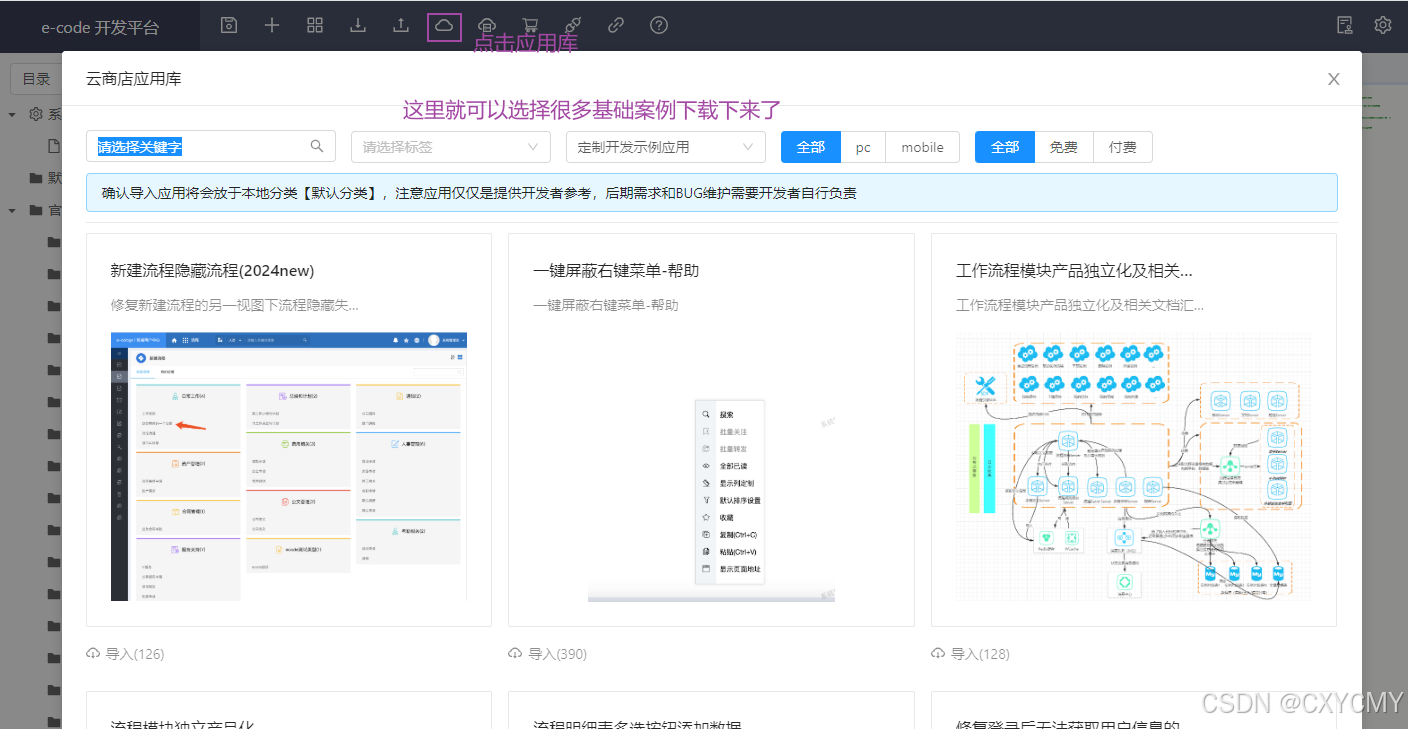Click the plus icon to create new item

click(271, 25)
